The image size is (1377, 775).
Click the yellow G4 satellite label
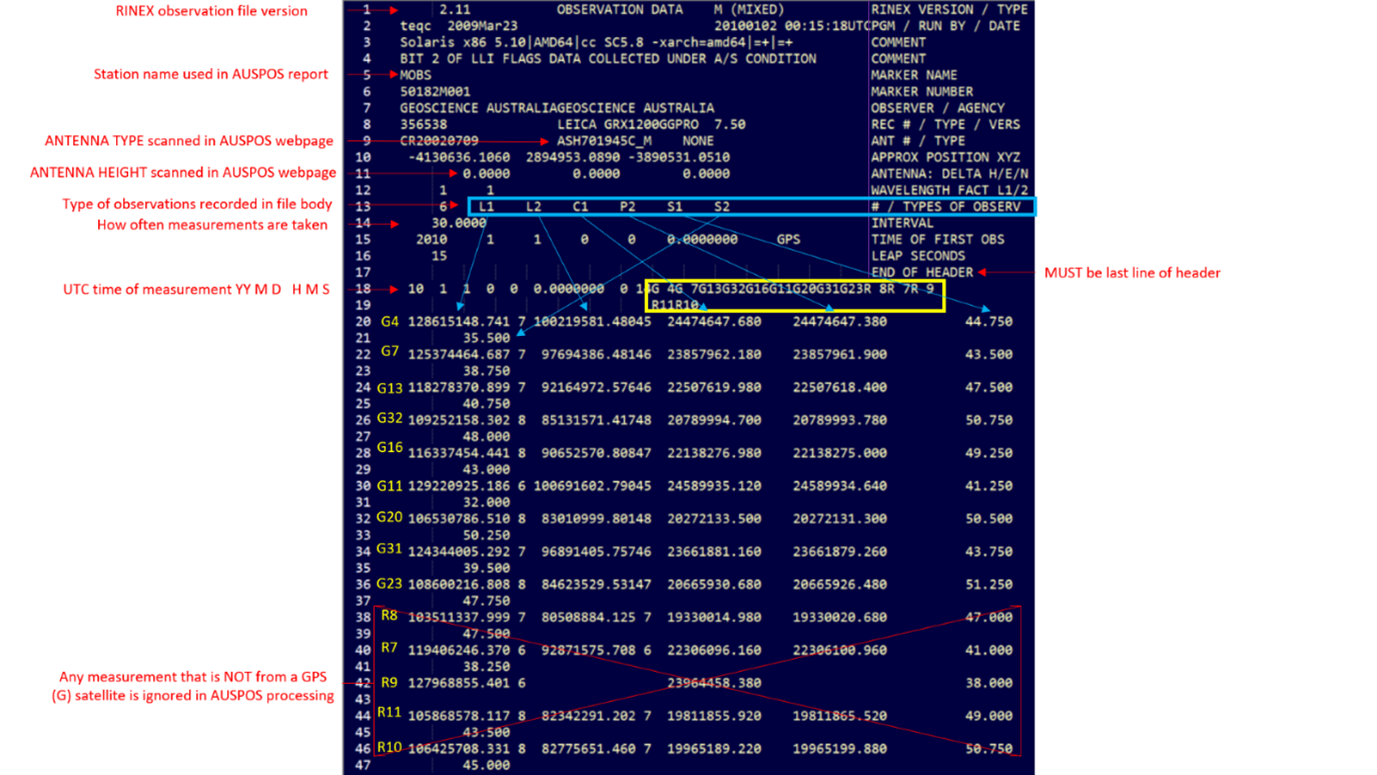(x=389, y=321)
